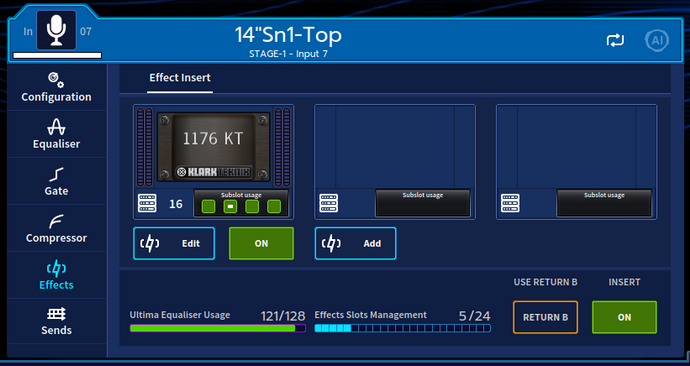This screenshot has width=690, height=366.
Task: Open the Equaliser section
Action: [56, 134]
